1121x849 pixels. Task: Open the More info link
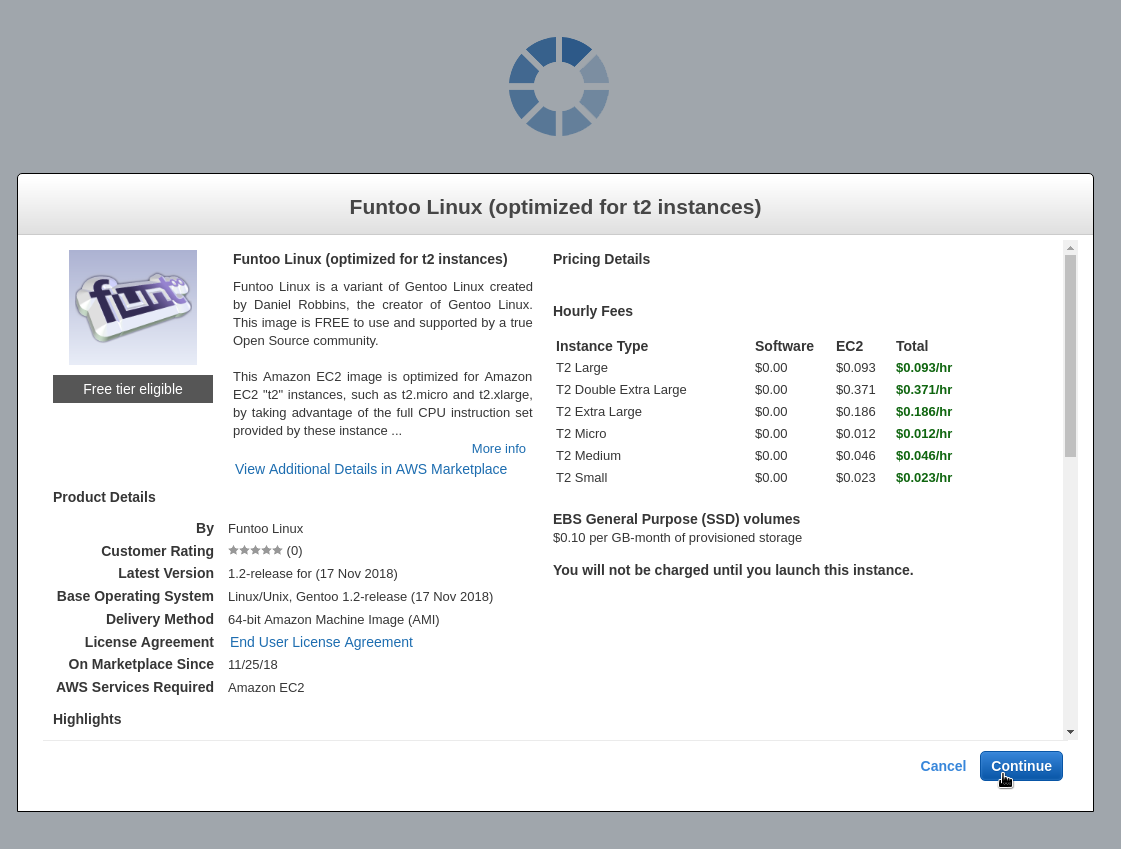498,449
